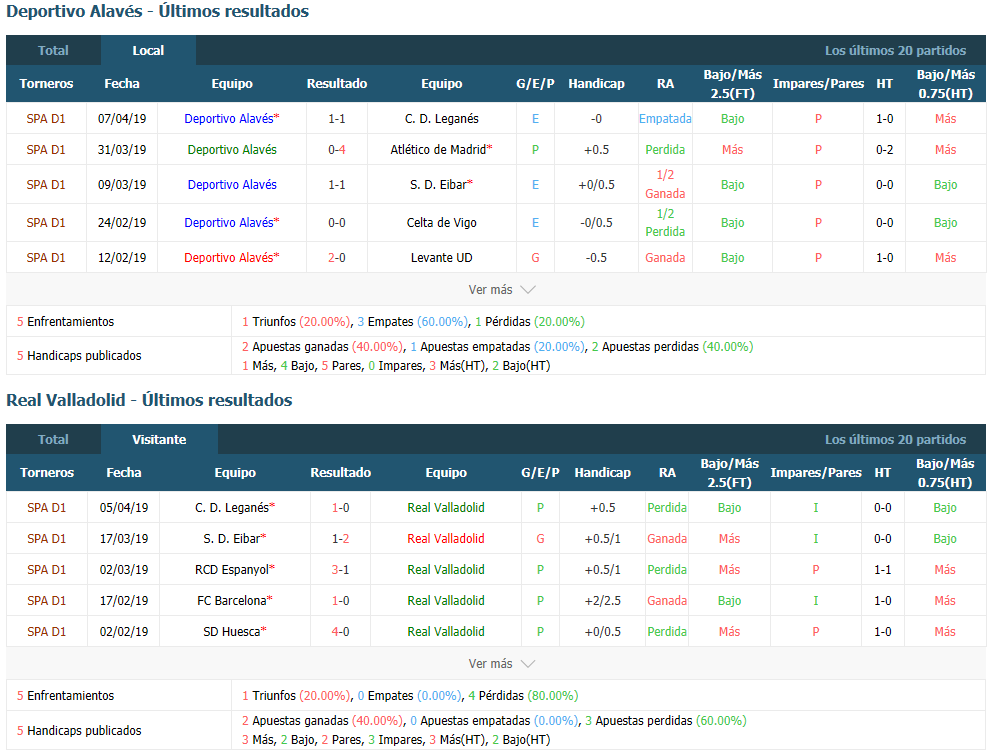Click Los últimos 20 partidos in Alavés section
Image resolution: width=993 pixels, height=755 pixels.
[895, 51]
